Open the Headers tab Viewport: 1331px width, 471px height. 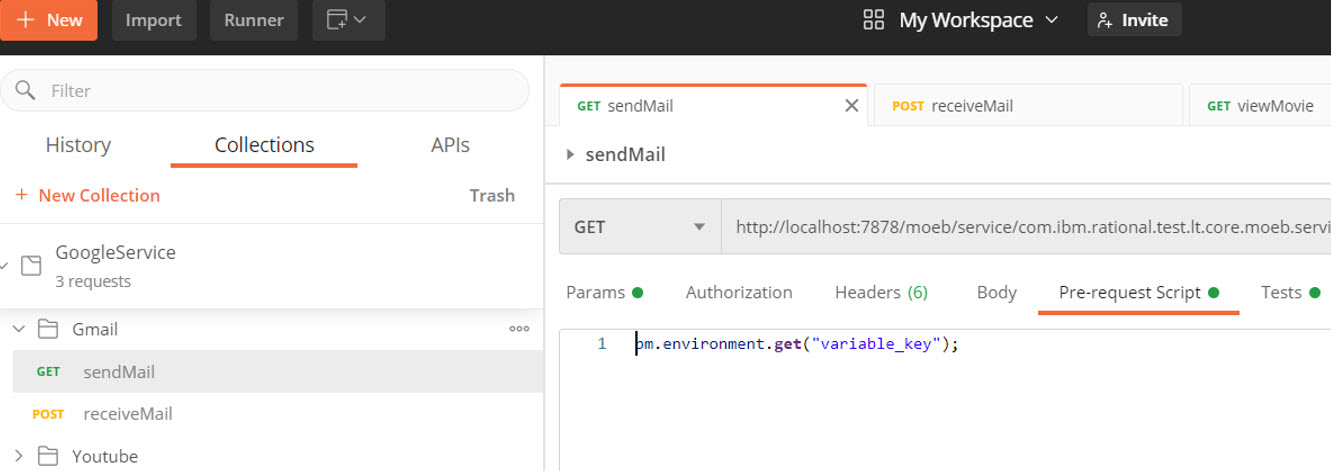click(x=881, y=292)
